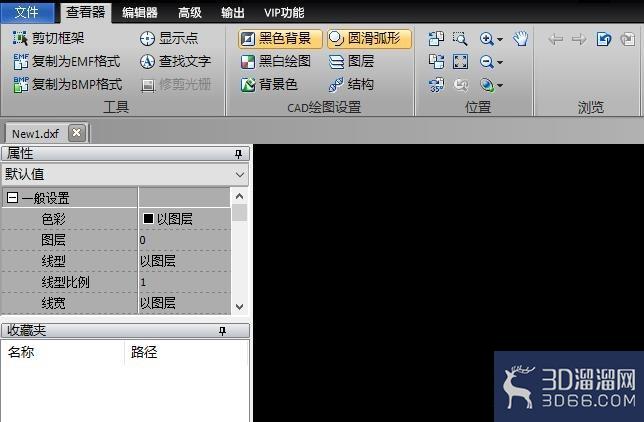Select the 线宽 property label
This screenshot has width=644, height=422.
click(x=53, y=303)
